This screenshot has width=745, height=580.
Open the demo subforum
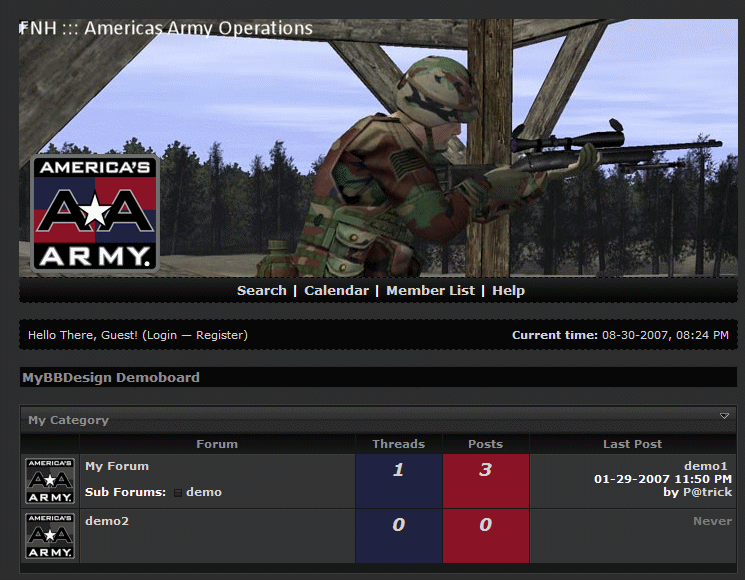pos(204,492)
